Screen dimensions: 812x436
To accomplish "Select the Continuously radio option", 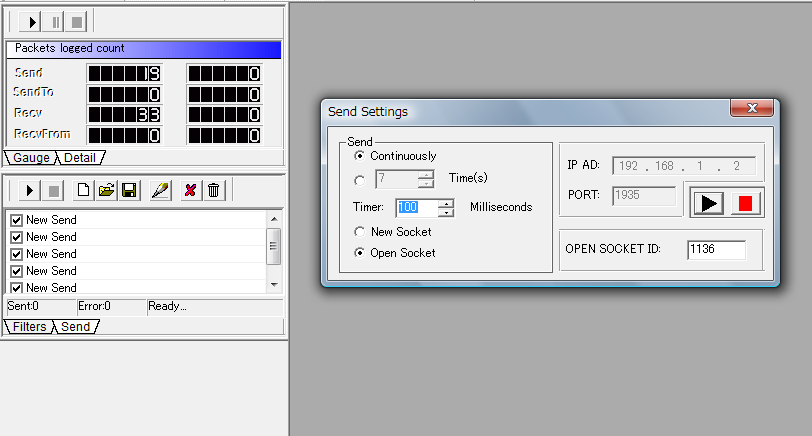I will coord(361,156).
